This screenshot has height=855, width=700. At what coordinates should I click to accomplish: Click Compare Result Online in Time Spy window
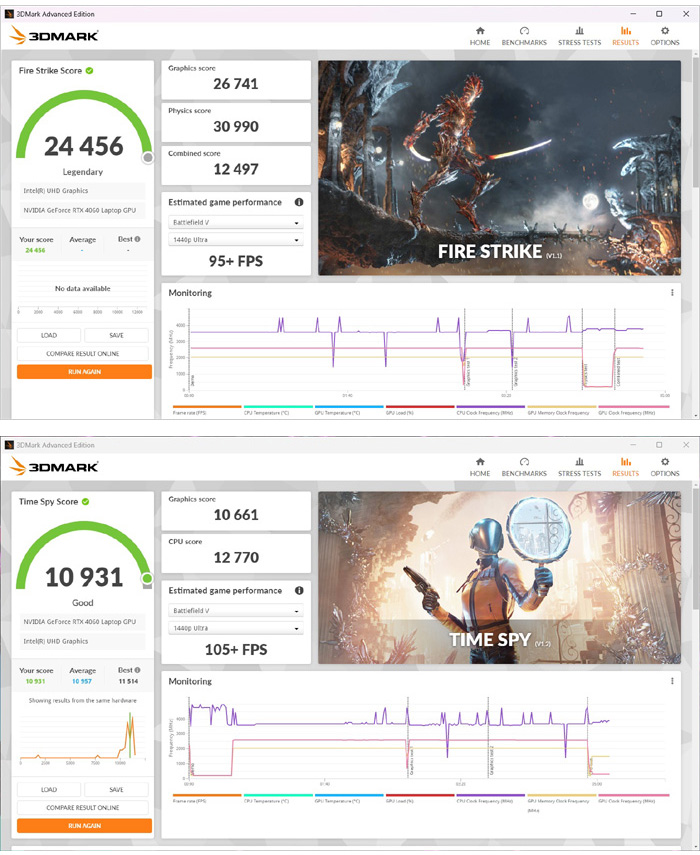pos(83,807)
